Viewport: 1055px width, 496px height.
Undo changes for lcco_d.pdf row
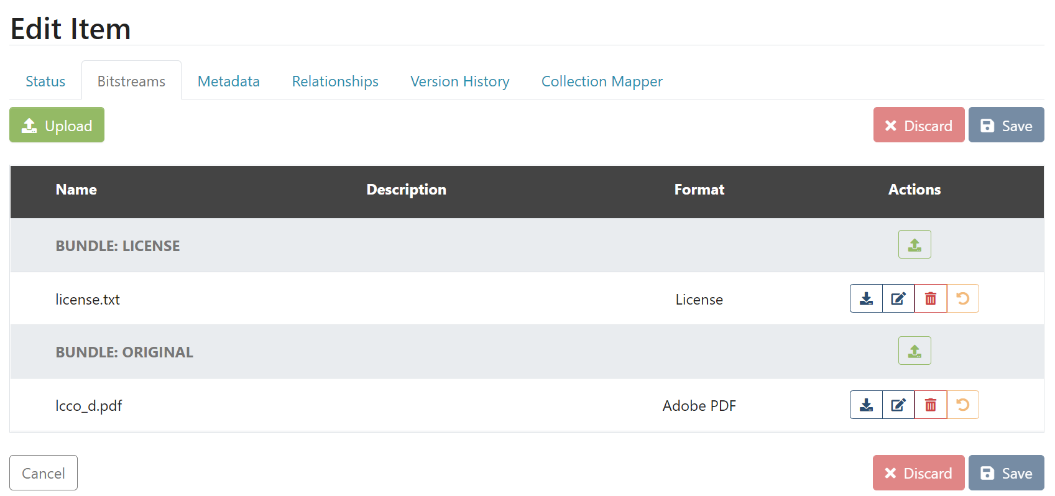pyautogui.click(x=962, y=405)
